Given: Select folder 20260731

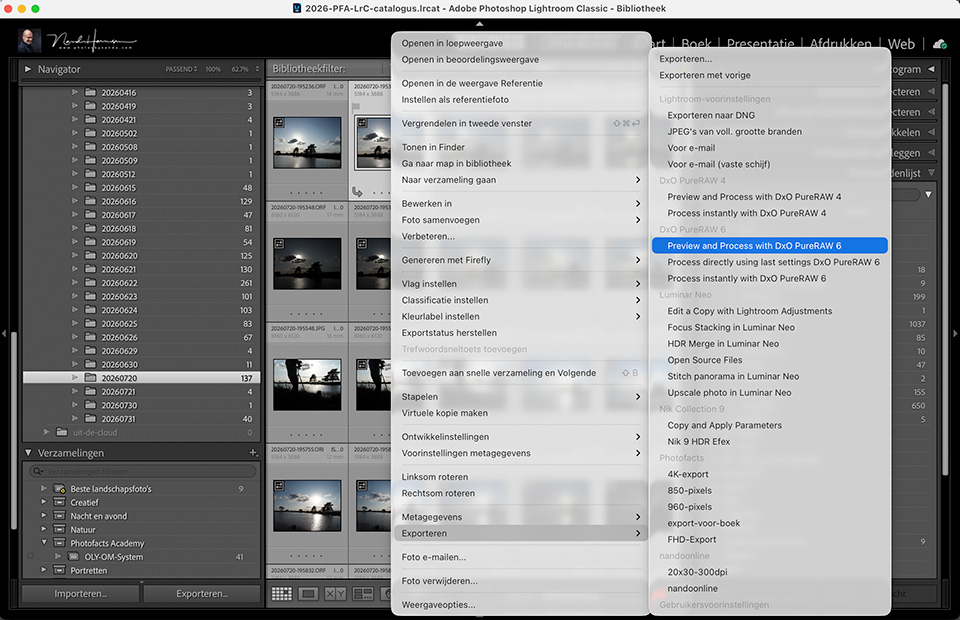Looking at the screenshot, I should (x=141, y=419).
